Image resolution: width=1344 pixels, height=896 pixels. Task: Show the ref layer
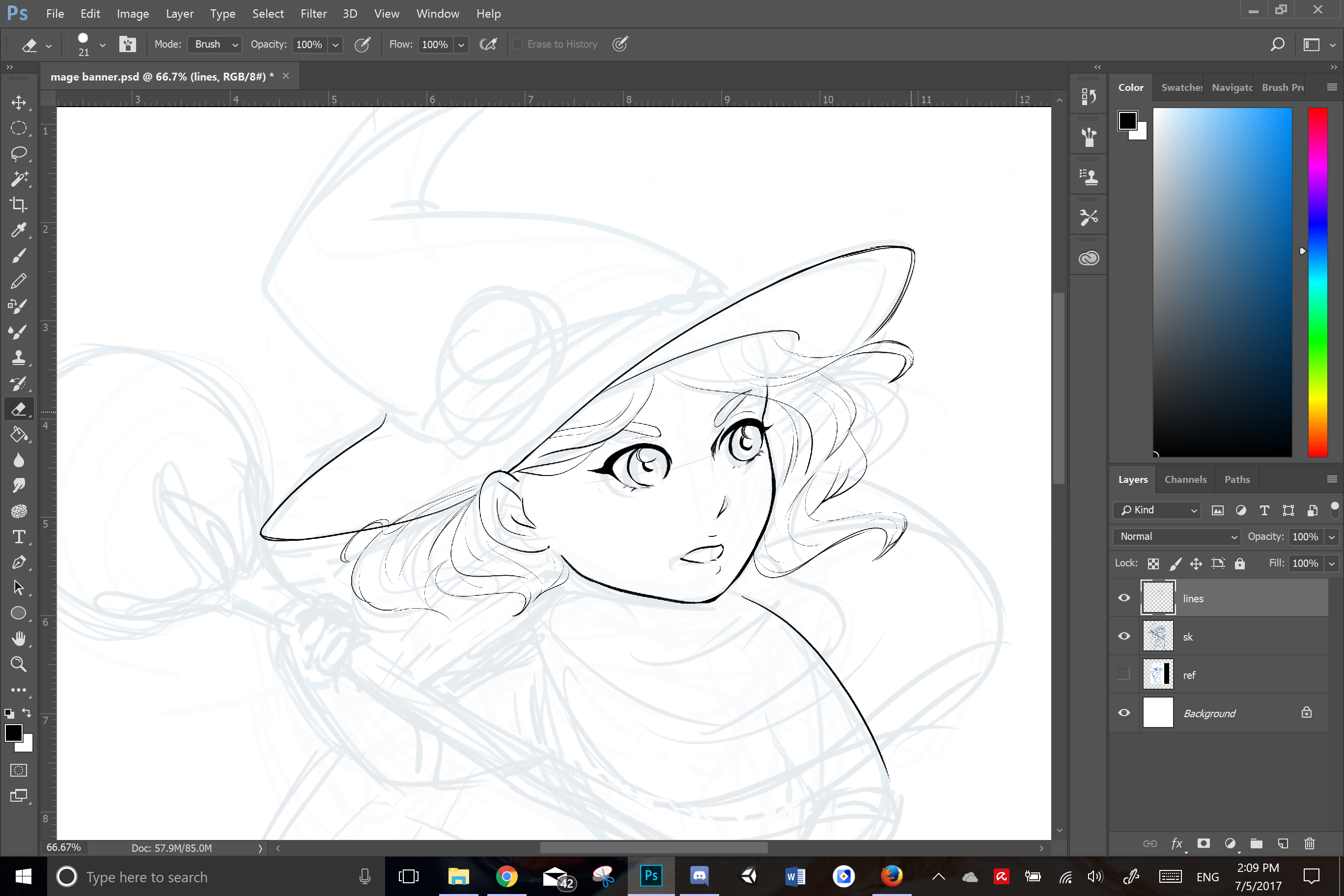point(1124,674)
